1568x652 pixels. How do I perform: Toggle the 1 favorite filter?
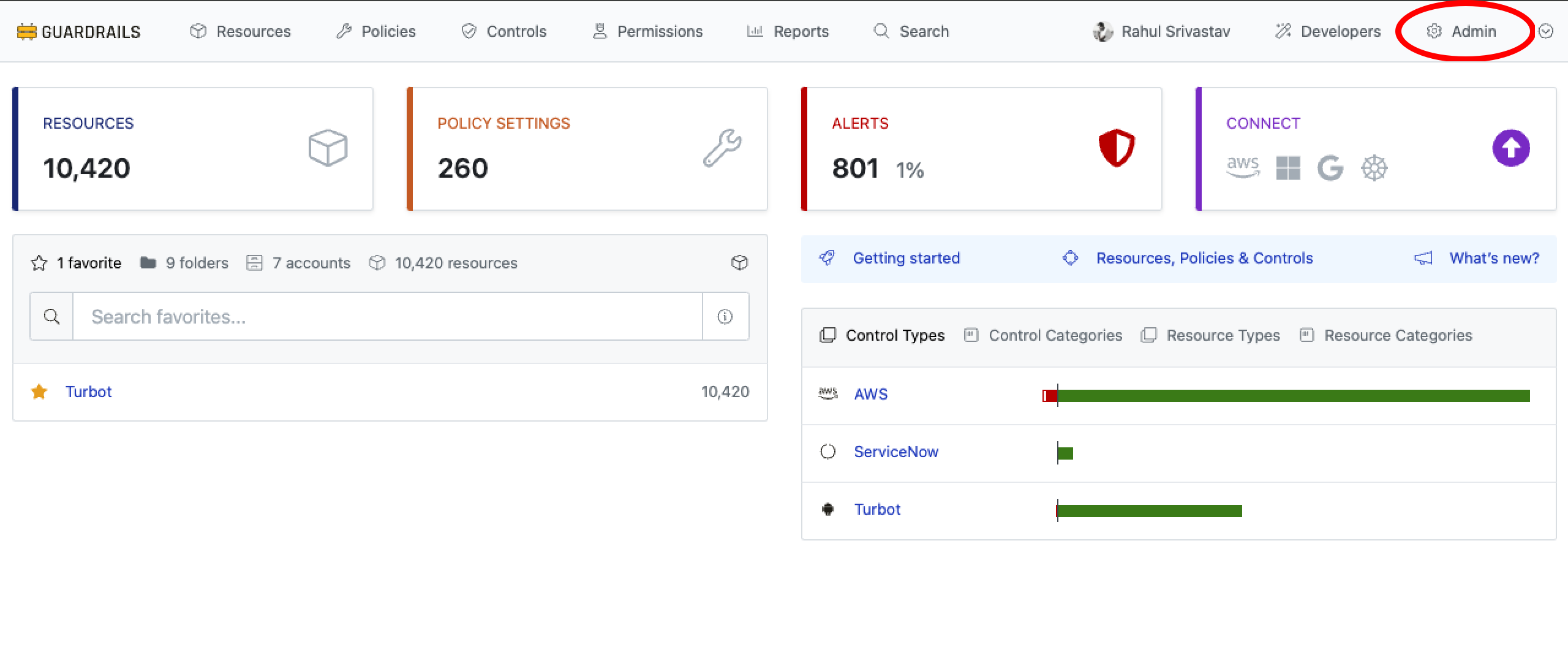77,263
